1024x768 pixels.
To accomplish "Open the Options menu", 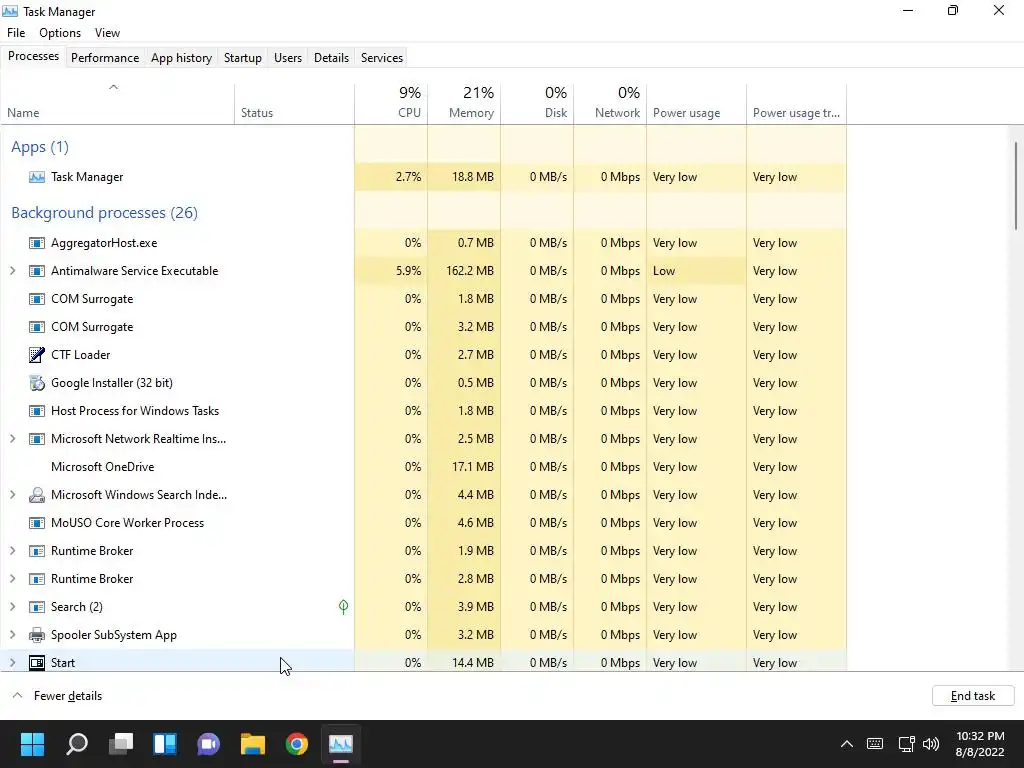I will pos(59,33).
